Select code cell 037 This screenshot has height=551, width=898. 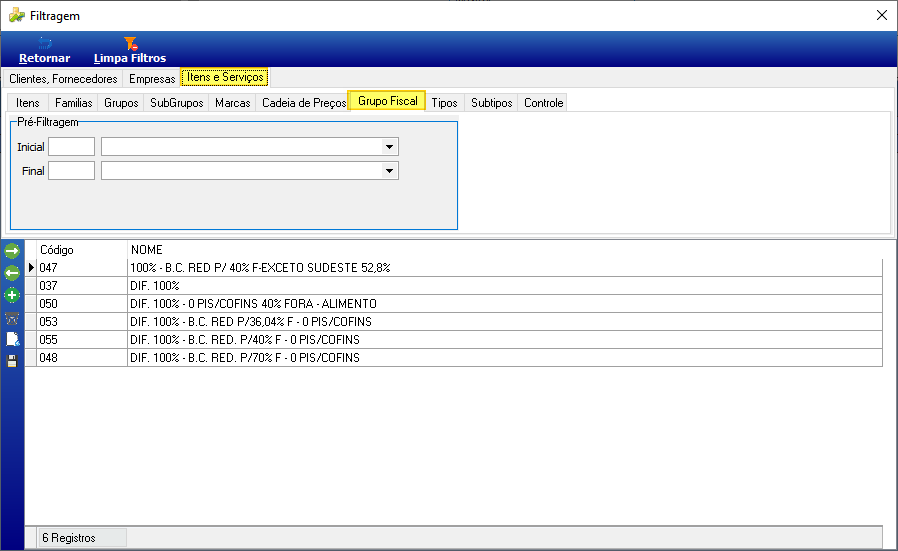click(82, 286)
